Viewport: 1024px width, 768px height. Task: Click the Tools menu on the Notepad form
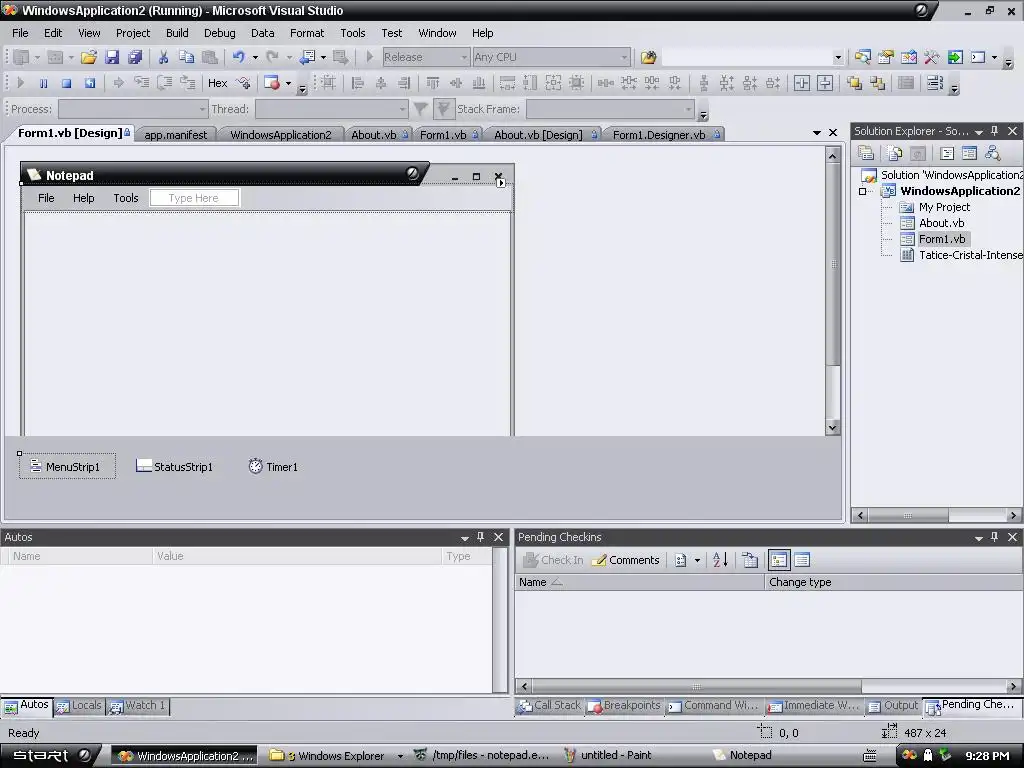(x=125, y=198)
